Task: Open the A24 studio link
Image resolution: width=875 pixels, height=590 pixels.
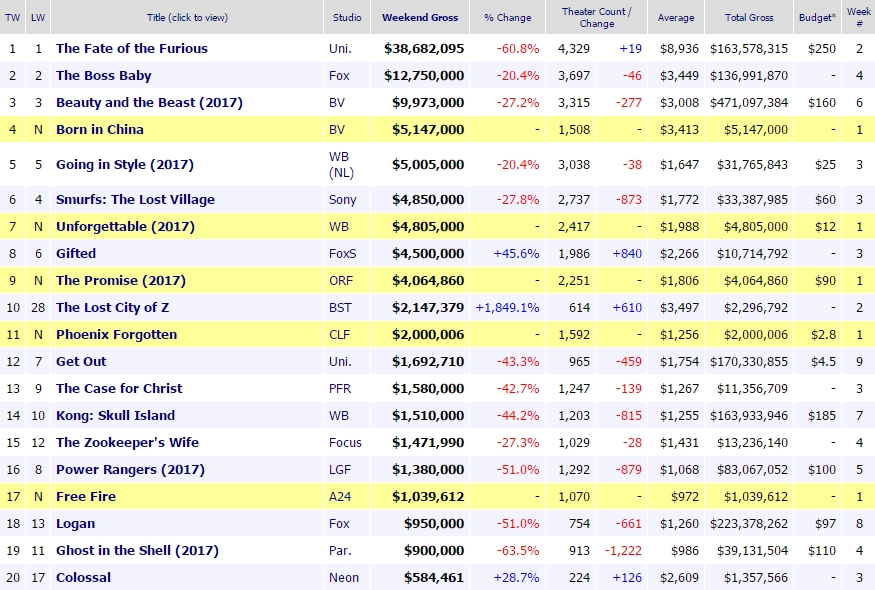Action: (x=340, y=496)
